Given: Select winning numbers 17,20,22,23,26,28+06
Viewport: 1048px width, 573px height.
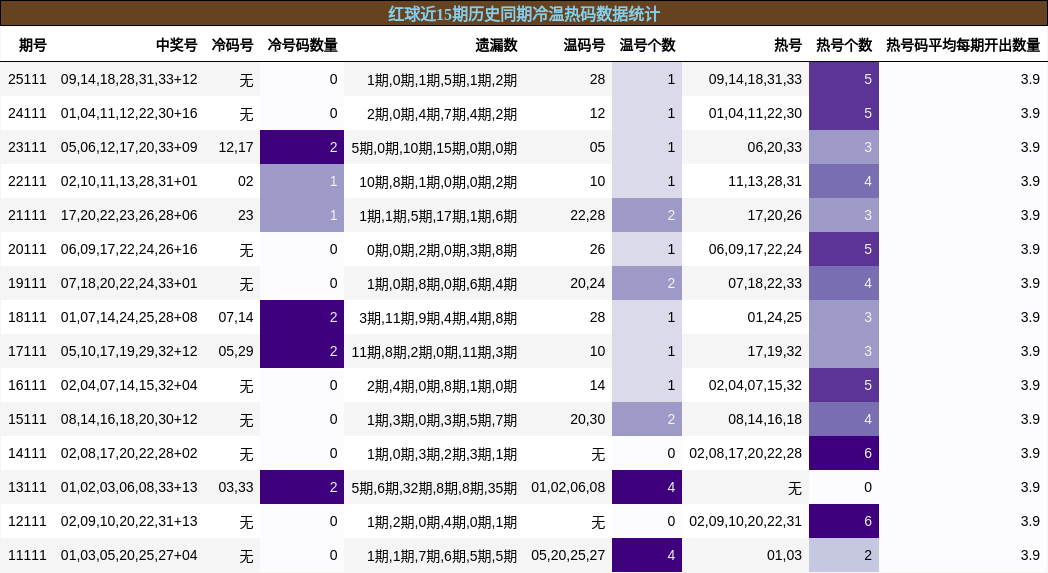Looking at the screenshot, I should point(129,215).
